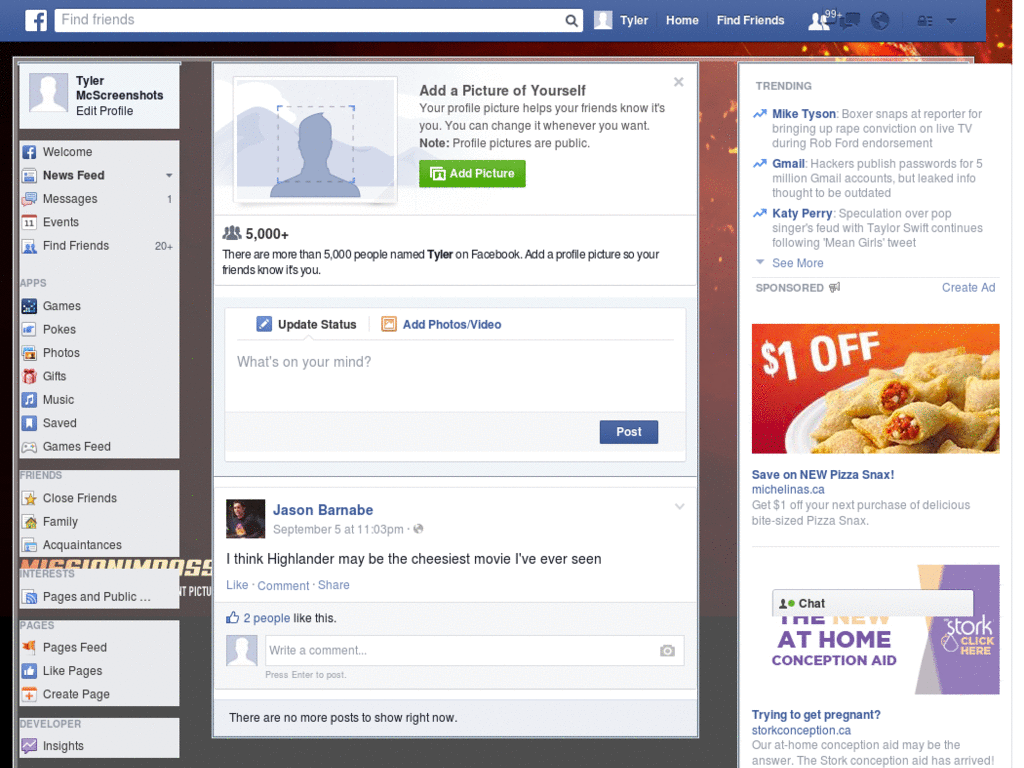1024x768 pixels.
Task: Open Trying to get pregnant ad link
Action: coord(816,714)
